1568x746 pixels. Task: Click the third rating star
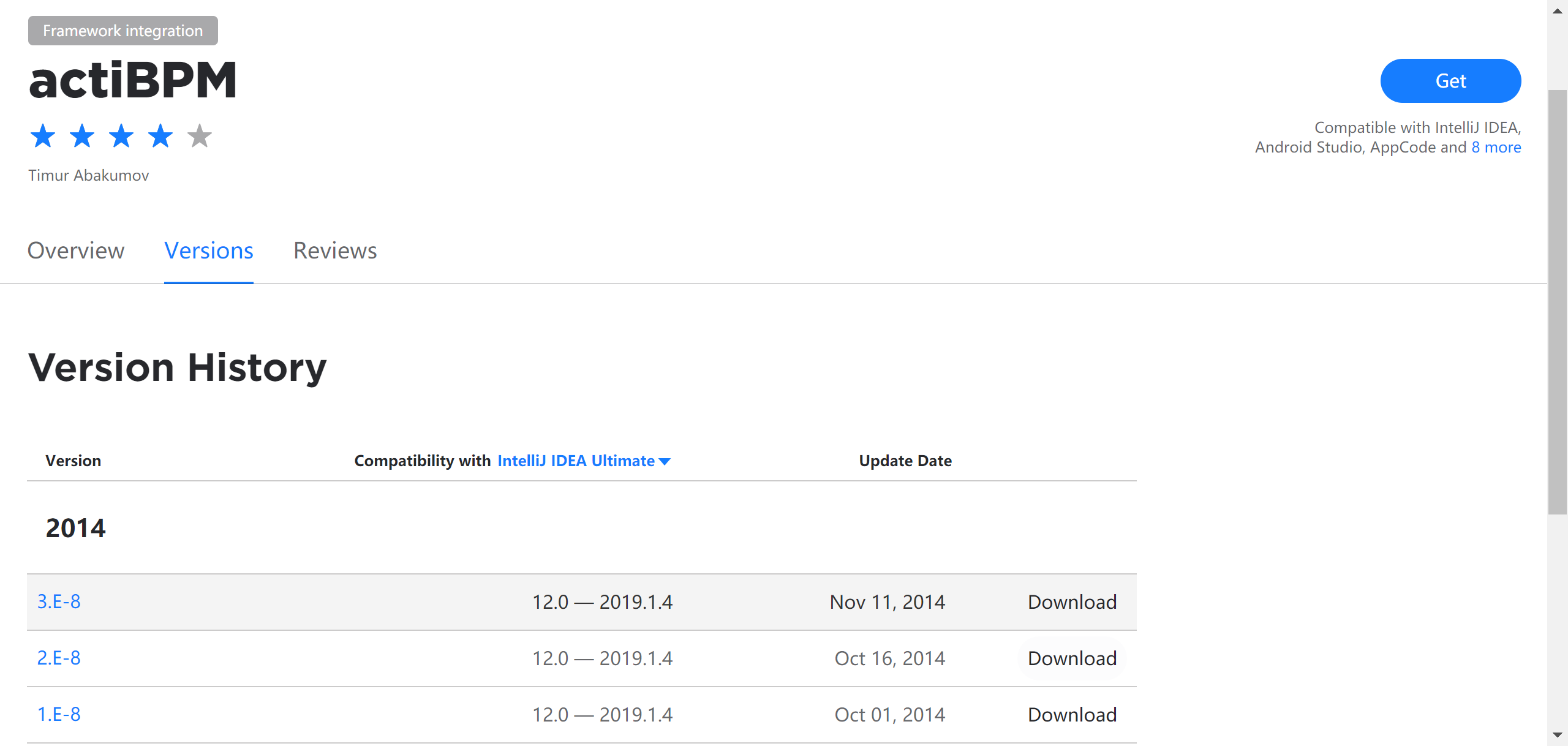[x=121, y=136]
